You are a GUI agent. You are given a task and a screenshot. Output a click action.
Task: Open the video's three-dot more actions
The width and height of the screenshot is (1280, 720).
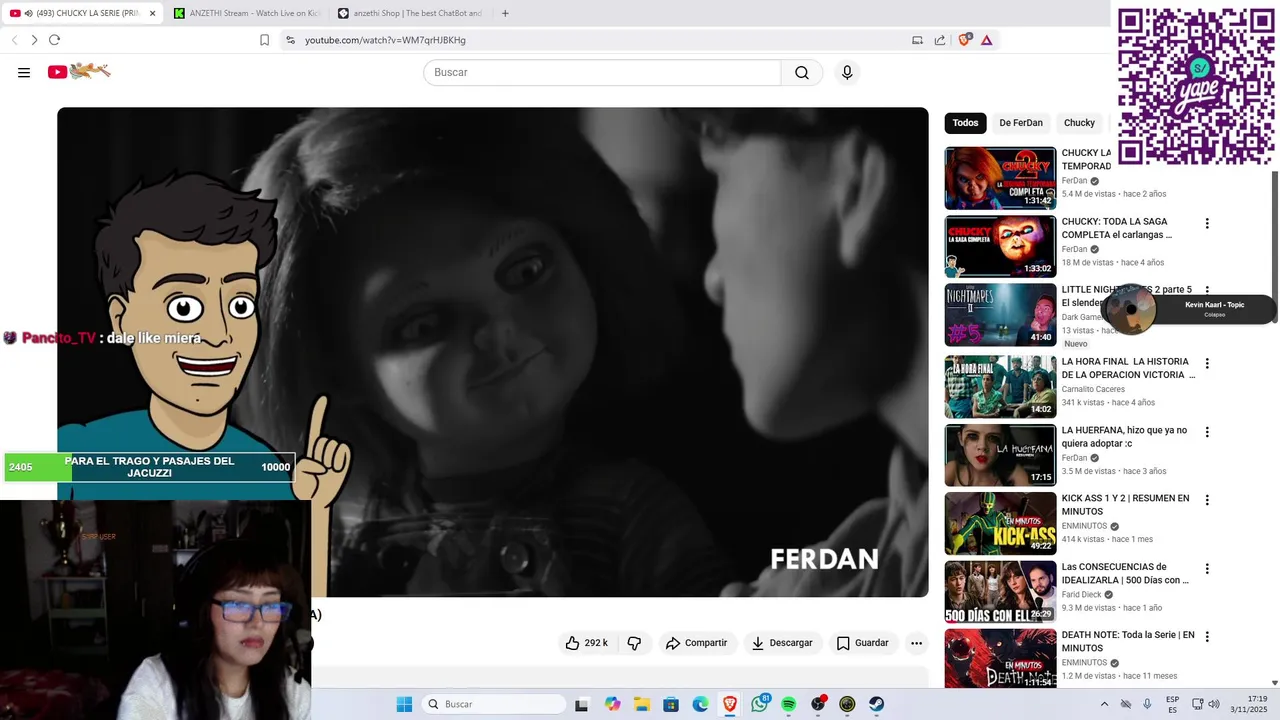[916, 643]
